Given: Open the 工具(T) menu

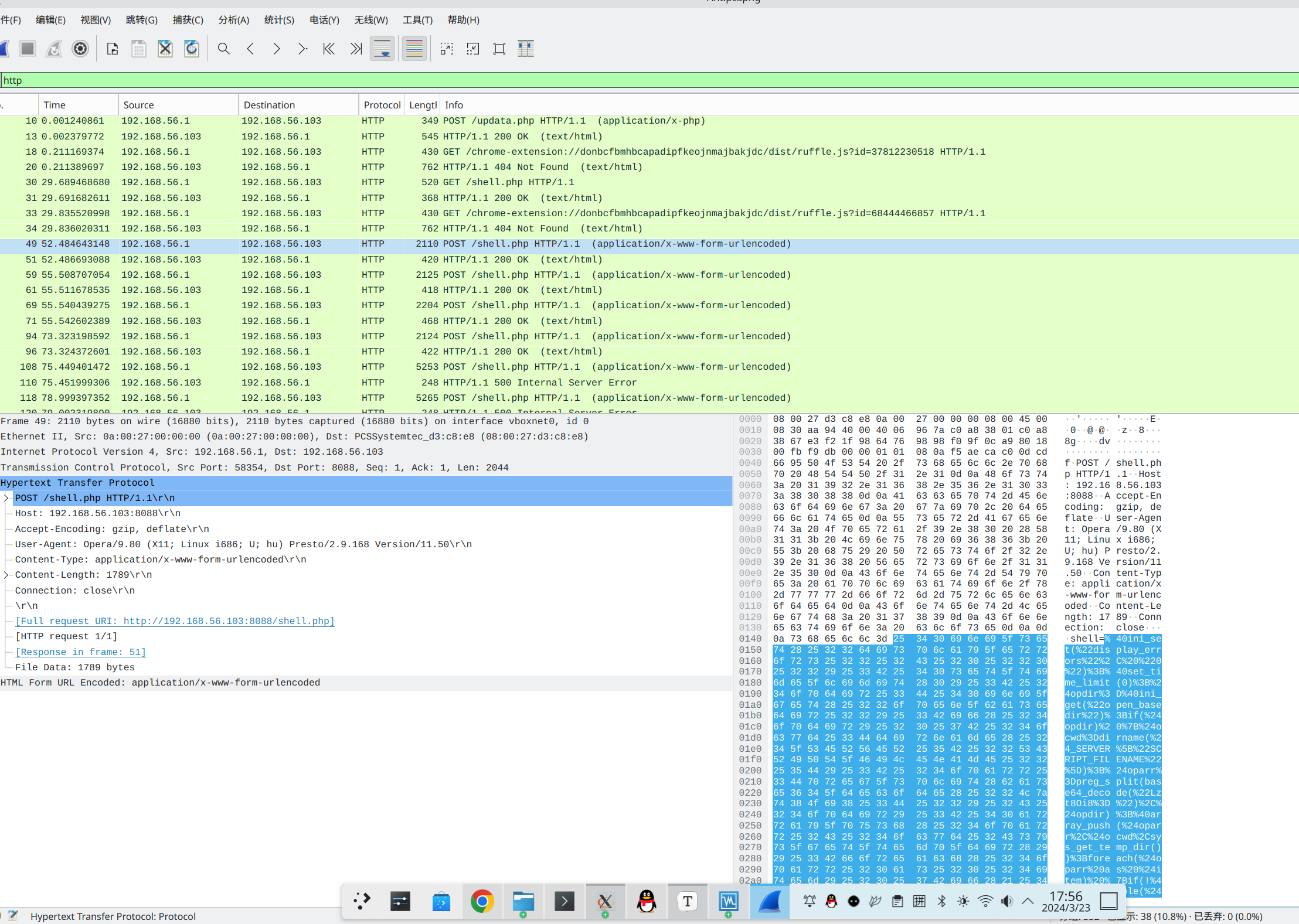Looking at the screenshot, I should [x=417, y=20].
